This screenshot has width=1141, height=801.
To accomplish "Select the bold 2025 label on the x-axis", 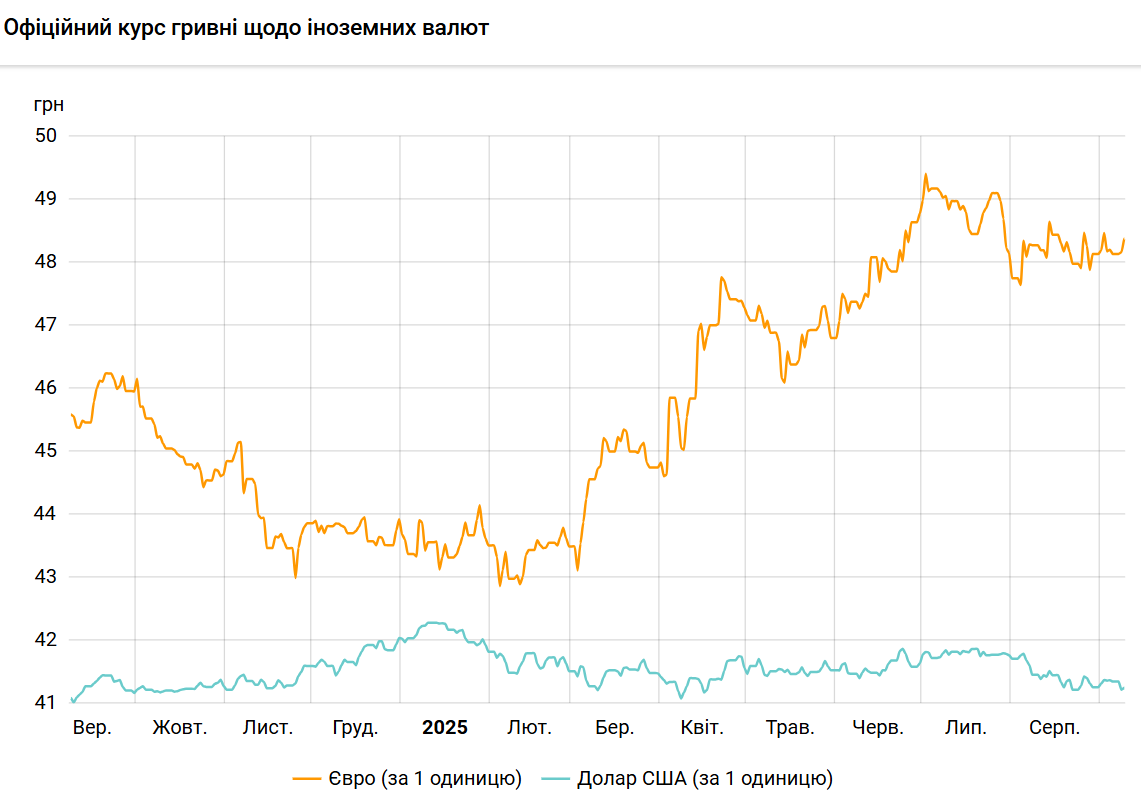I will point(444,728).
